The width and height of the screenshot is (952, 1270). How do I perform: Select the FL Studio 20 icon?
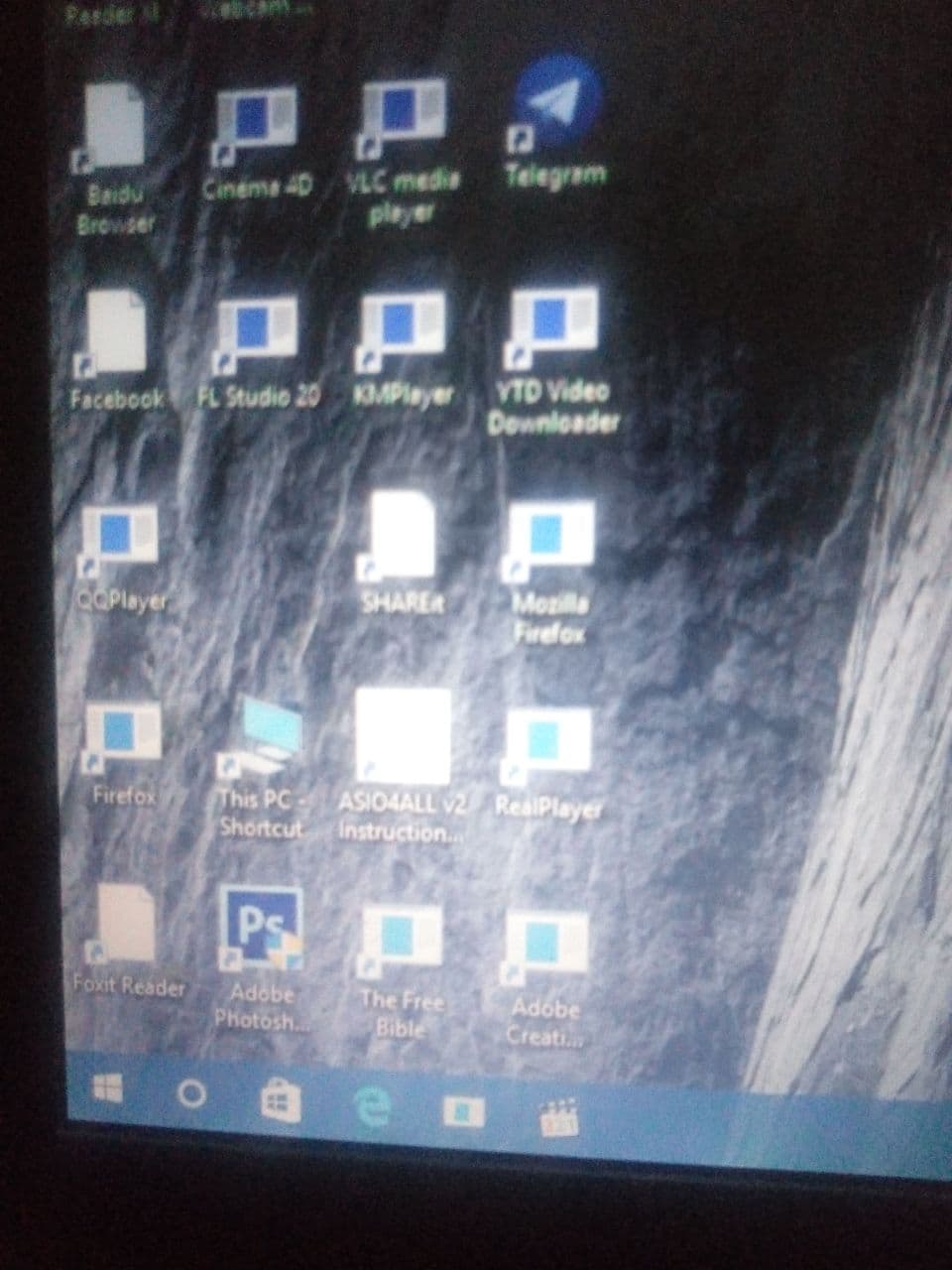coord(257,335)
